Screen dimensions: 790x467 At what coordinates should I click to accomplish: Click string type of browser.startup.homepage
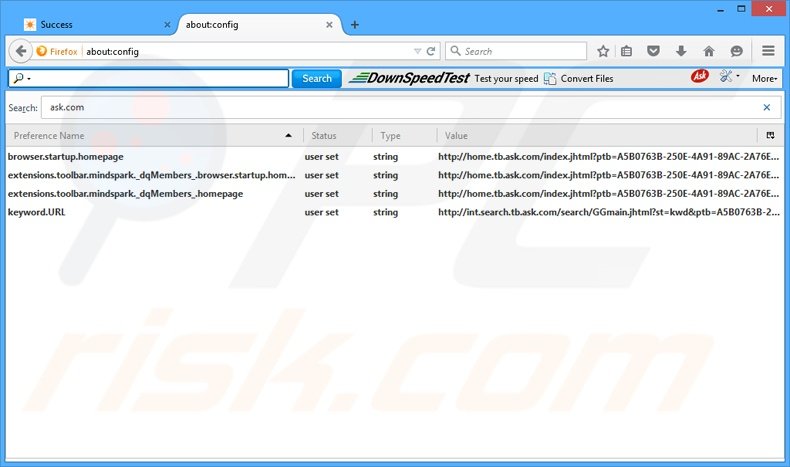click(385, 157)
